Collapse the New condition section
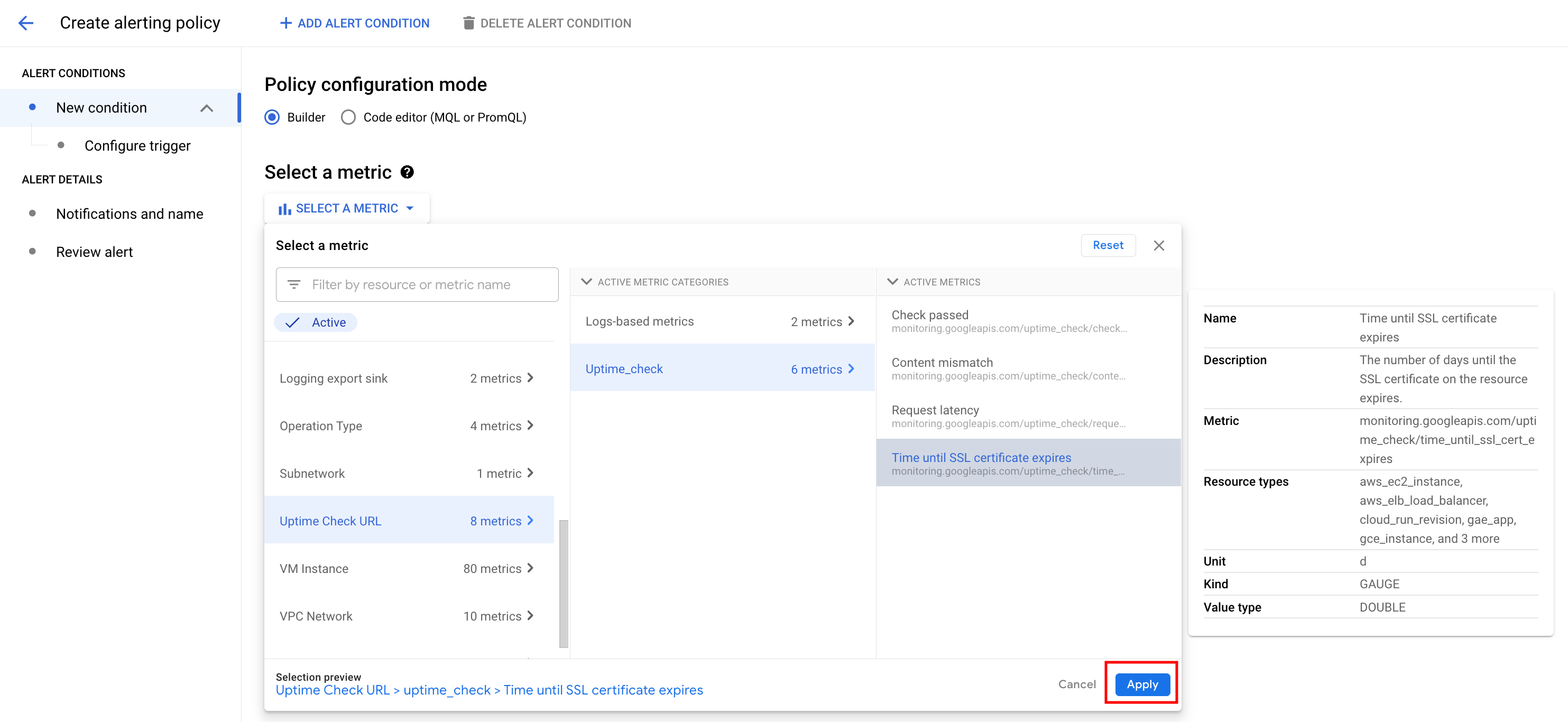 pos(206,108)
